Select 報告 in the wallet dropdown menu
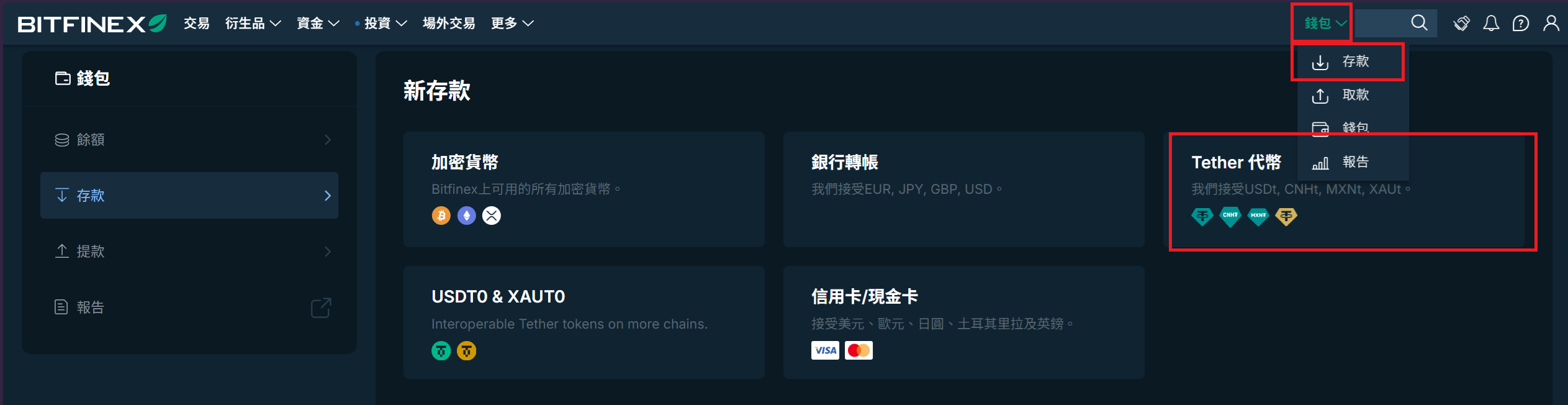 click(1353, 162)
